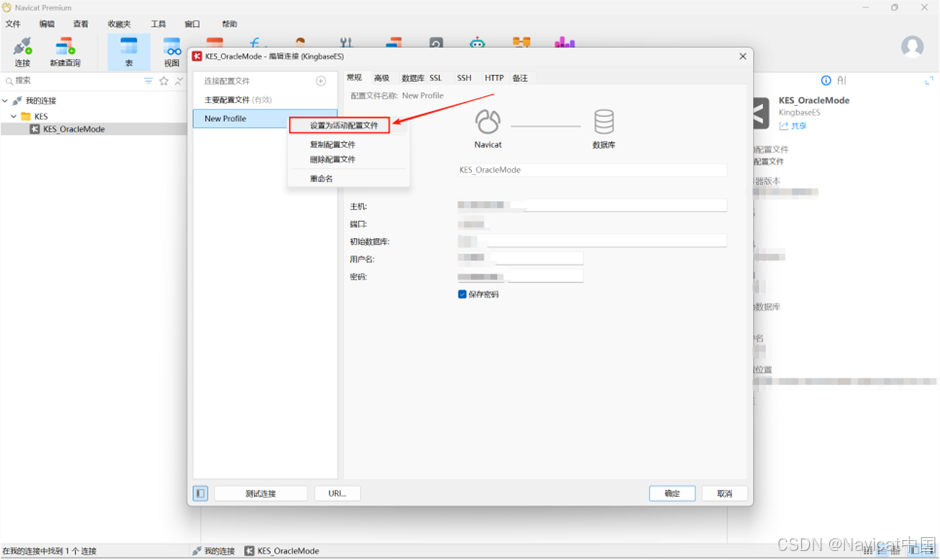Image resolution: width=940 pixels, height=560 pixels.
Task: Switch to the SSH tab
Action: [x=464, y=78]
